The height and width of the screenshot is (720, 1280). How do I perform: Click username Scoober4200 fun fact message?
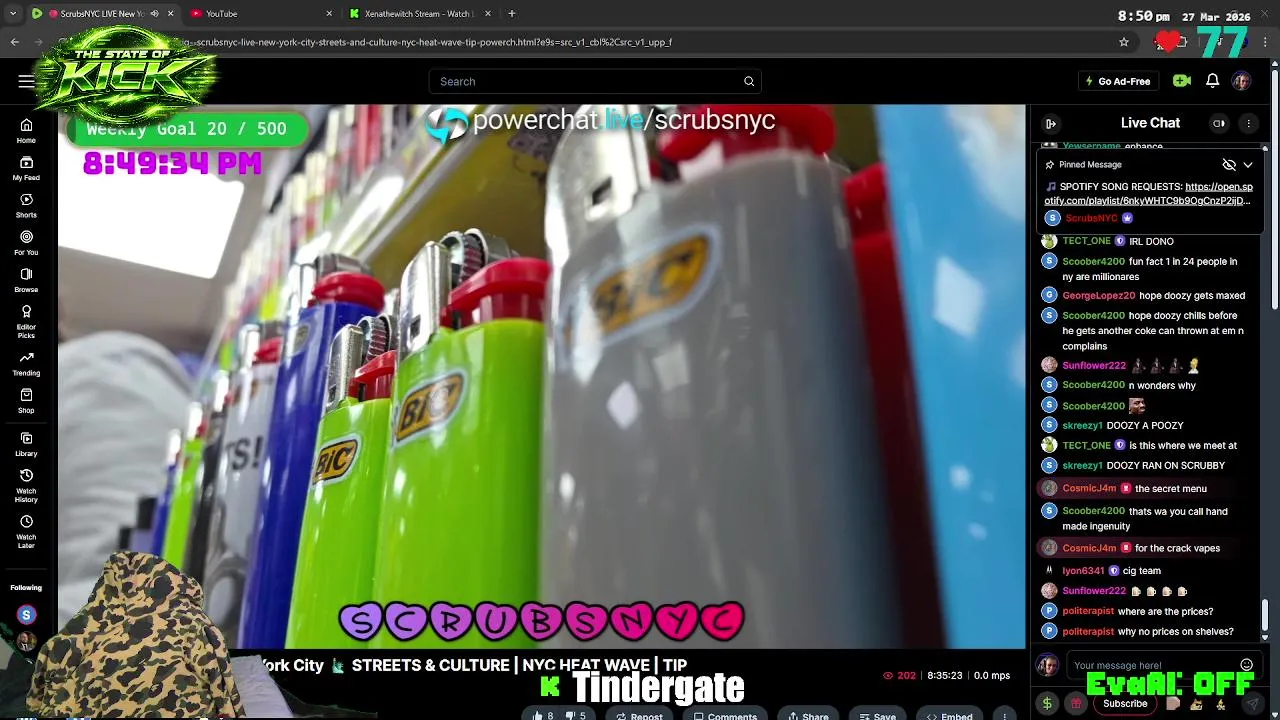click(x=1094, y=261)
